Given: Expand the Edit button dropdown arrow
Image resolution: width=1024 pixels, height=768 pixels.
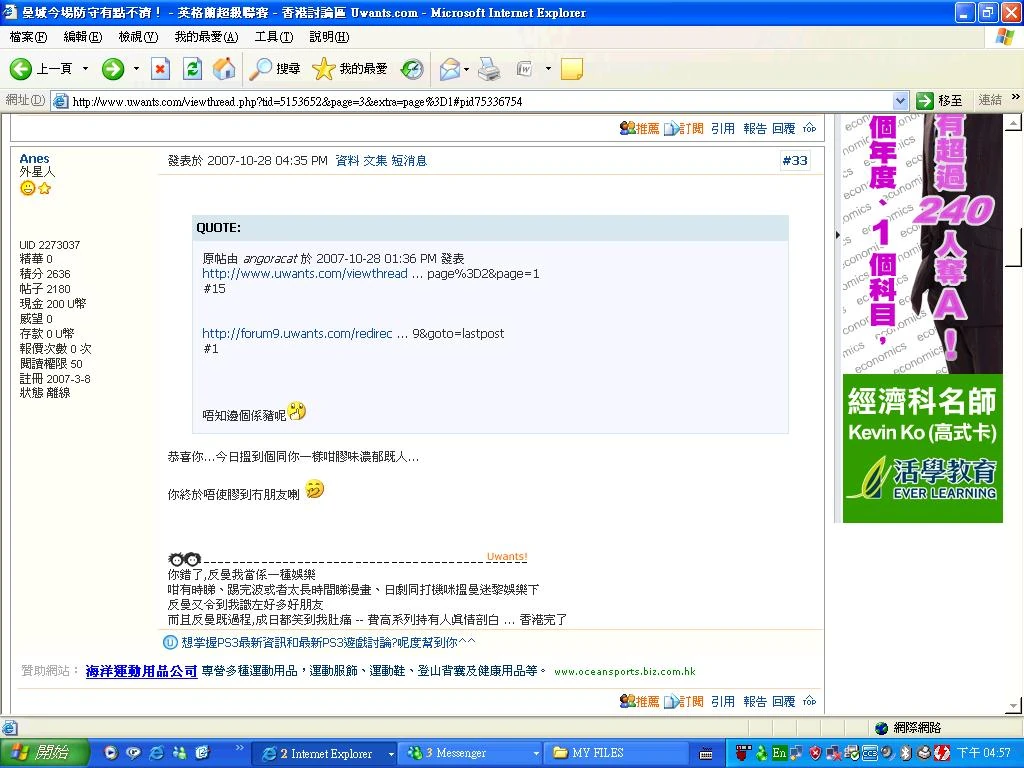Looking at the screenshot, I should [548, 69].
